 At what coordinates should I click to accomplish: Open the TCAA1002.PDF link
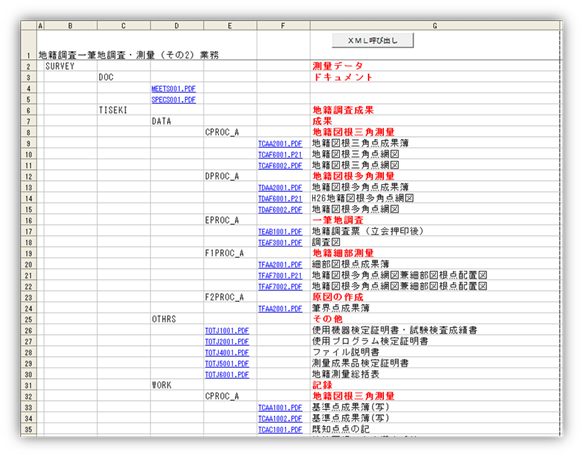click(280, 419)
